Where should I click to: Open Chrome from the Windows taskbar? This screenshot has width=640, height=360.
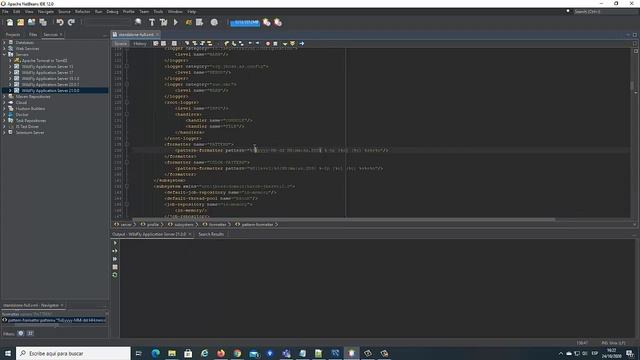tap(237, 353)
